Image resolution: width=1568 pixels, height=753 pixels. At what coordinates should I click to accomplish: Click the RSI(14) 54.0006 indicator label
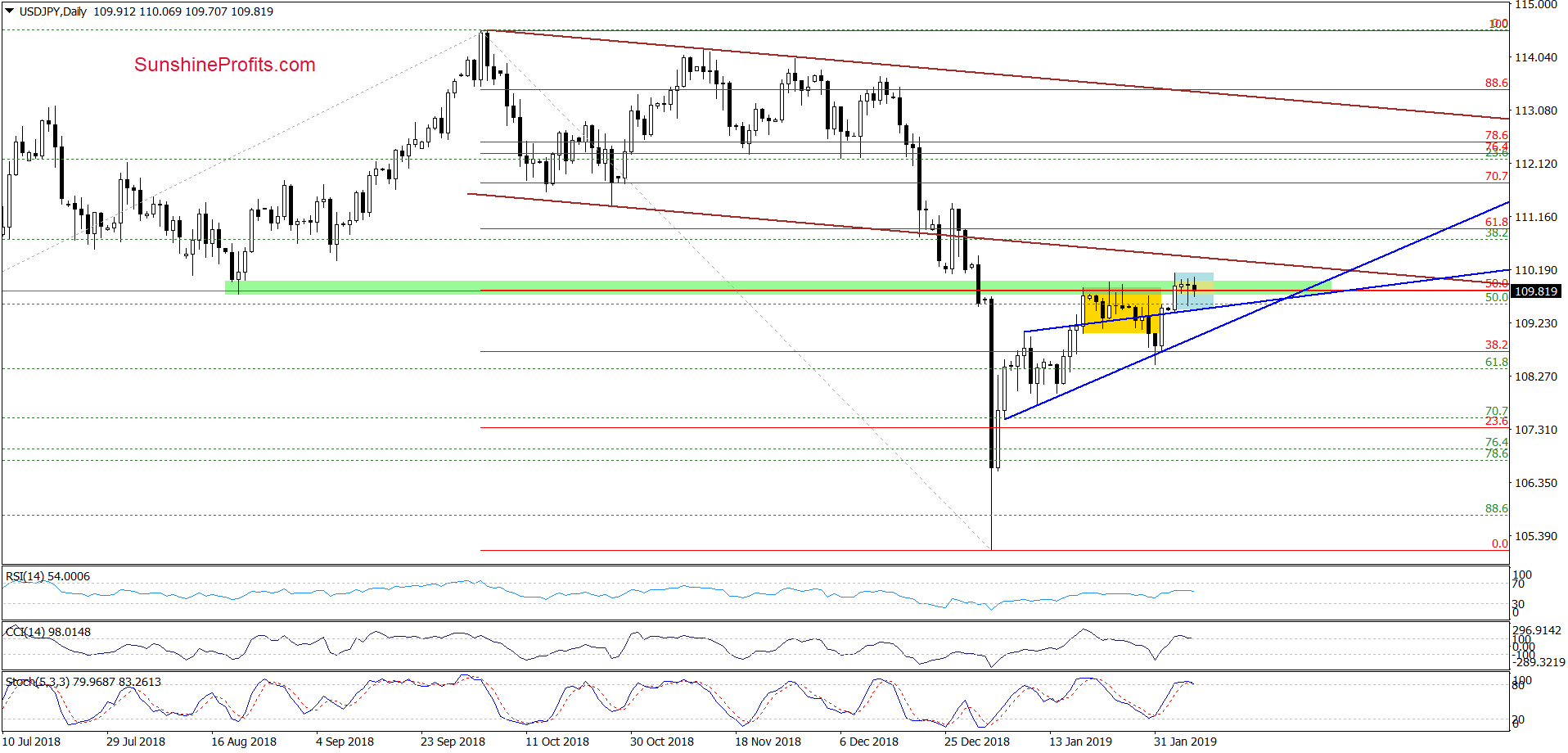(48, 576)
